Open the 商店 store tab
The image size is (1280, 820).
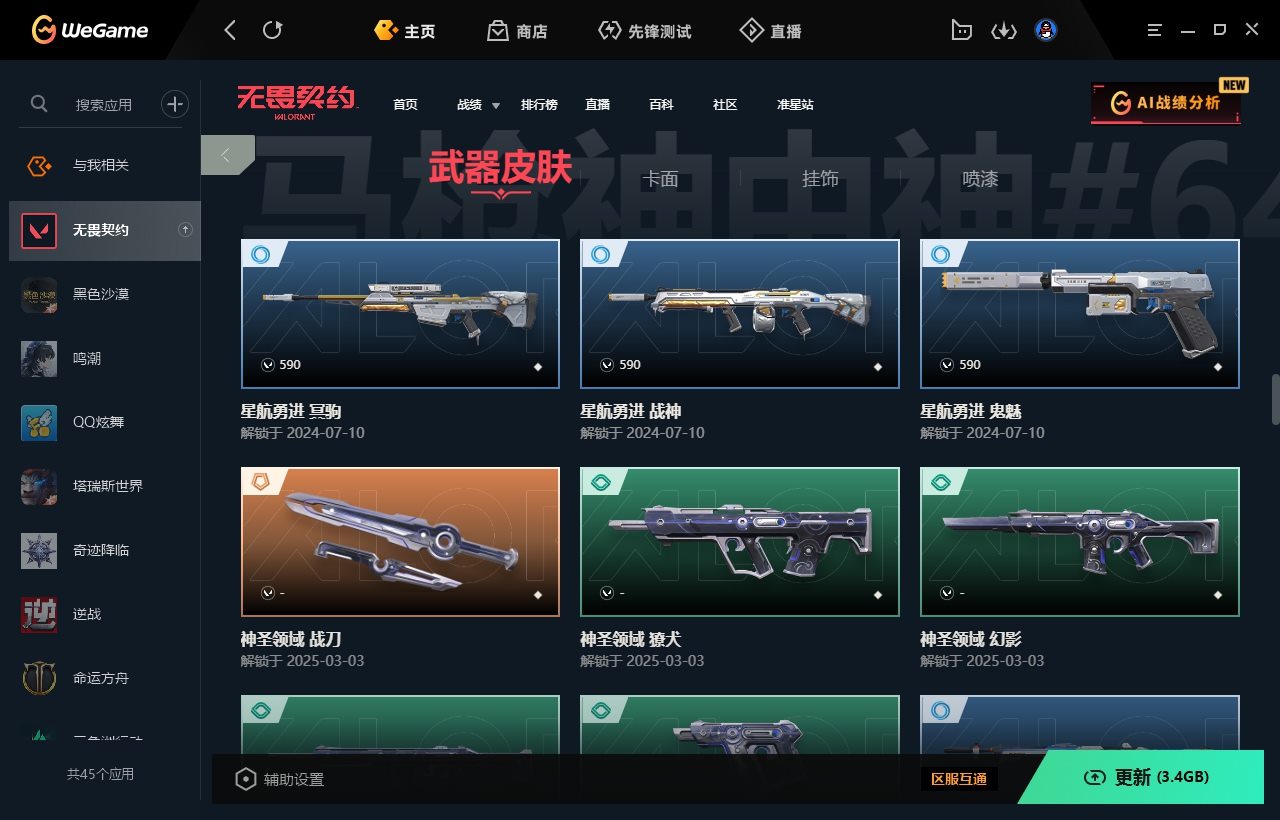pos(517,31)
